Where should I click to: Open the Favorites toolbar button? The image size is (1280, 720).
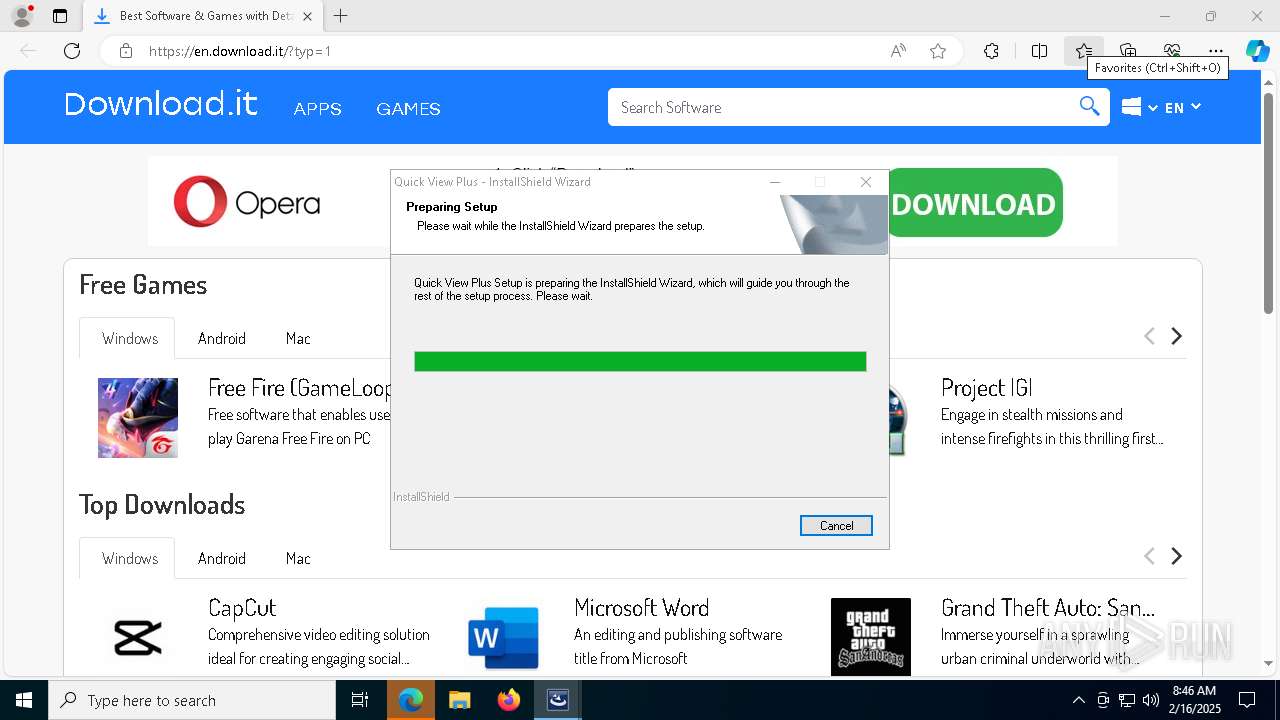[x=1084, y=51]
